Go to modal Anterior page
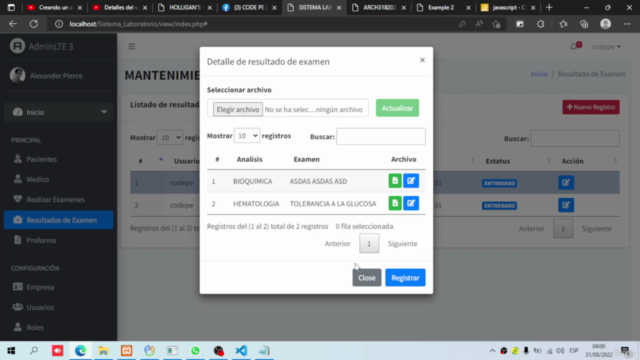This screenshot has height=360, width=640. [x=337, y=244]
